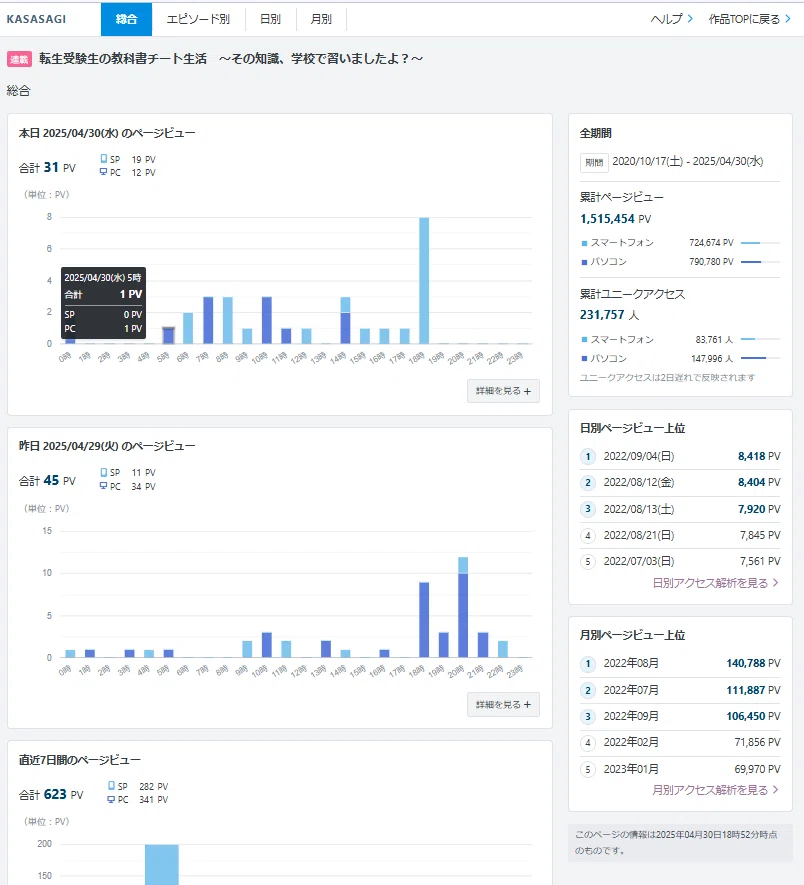Click the 231,757 人 unique access value

pyautogui.click(x=609, y=315)
